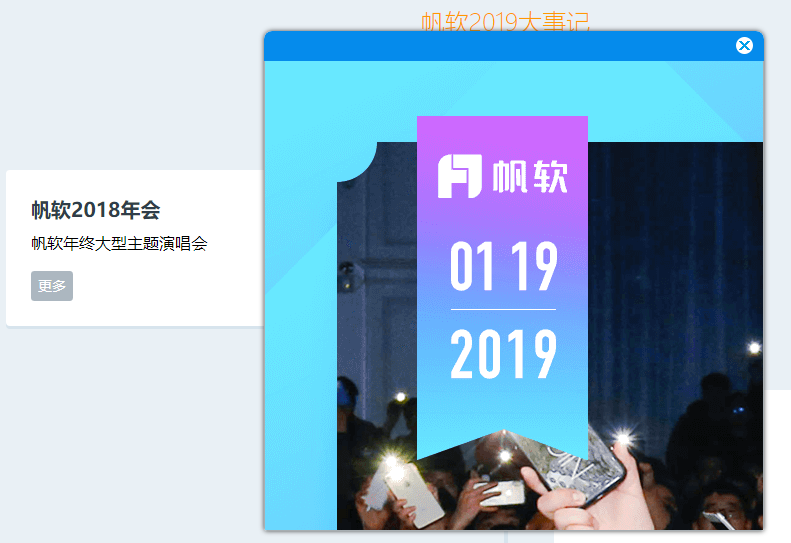Select the 2019 year on the ribbon
Image resolution: width=791 pixels, height=543 pixels.
pos(503,353)
